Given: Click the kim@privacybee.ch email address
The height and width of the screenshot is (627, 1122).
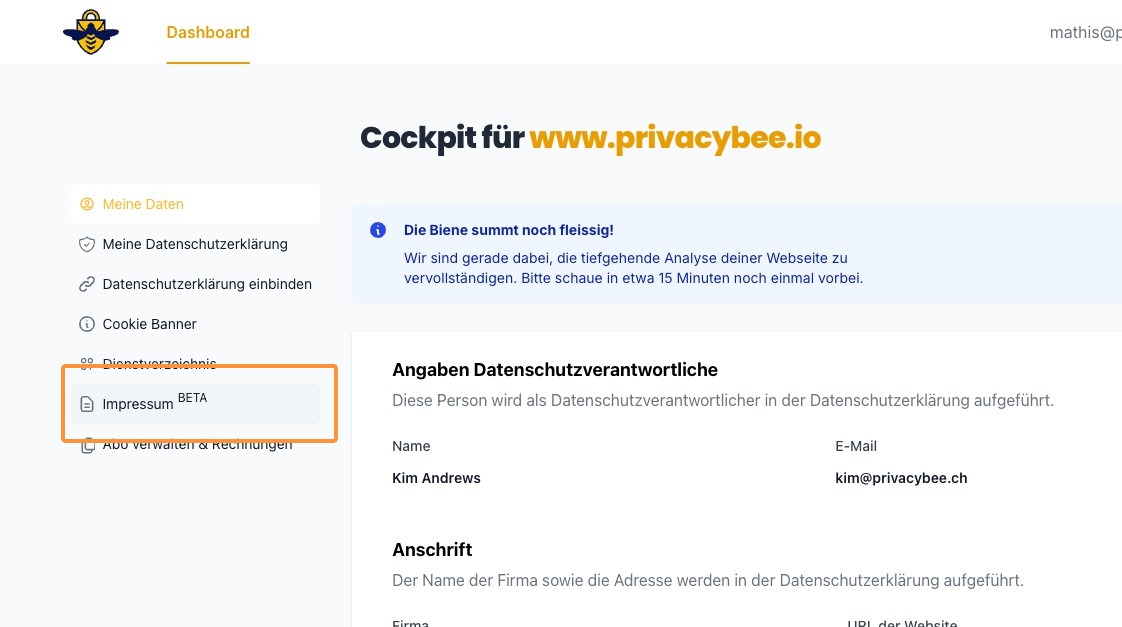Looking at the screenshot, I should point(901,478).
